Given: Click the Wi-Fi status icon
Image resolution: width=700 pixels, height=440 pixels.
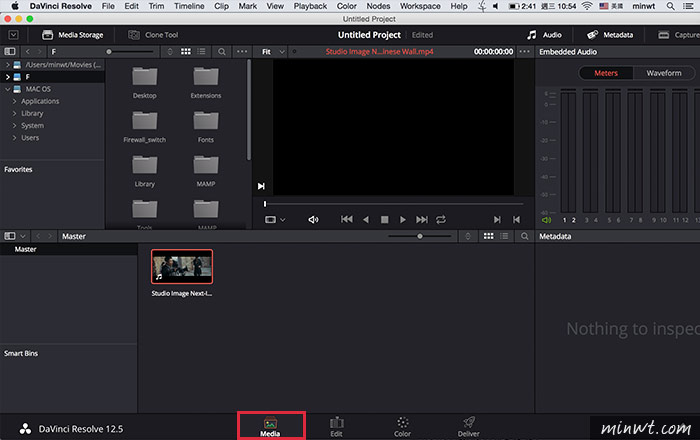Looking at the screenshot, I should pos(587,6).
